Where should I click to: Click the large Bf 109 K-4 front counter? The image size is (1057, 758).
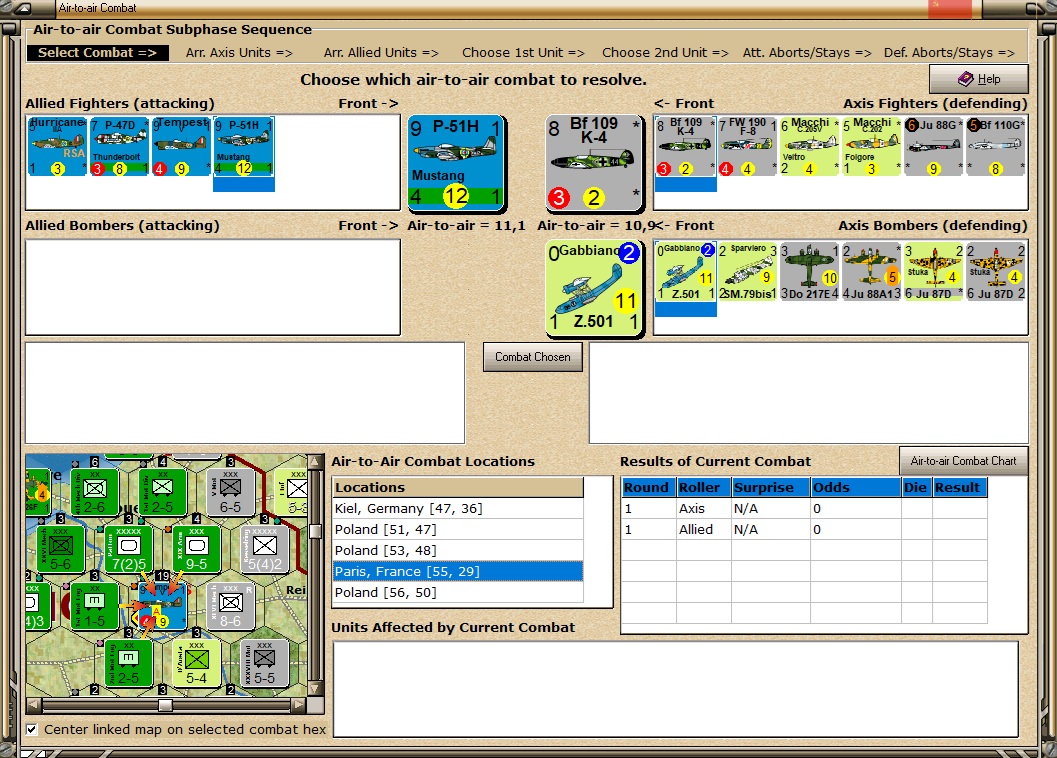(594, 163)
